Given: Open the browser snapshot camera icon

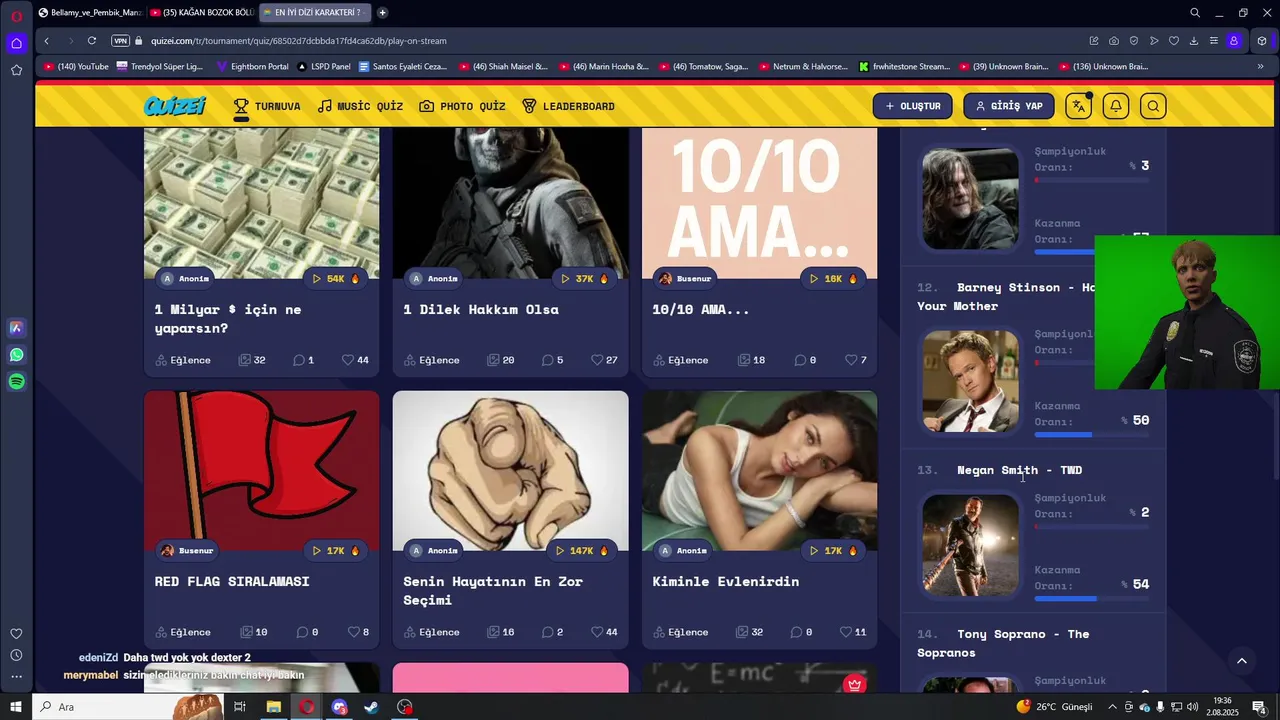Looking at the screenshot, I should [1114, 41].
